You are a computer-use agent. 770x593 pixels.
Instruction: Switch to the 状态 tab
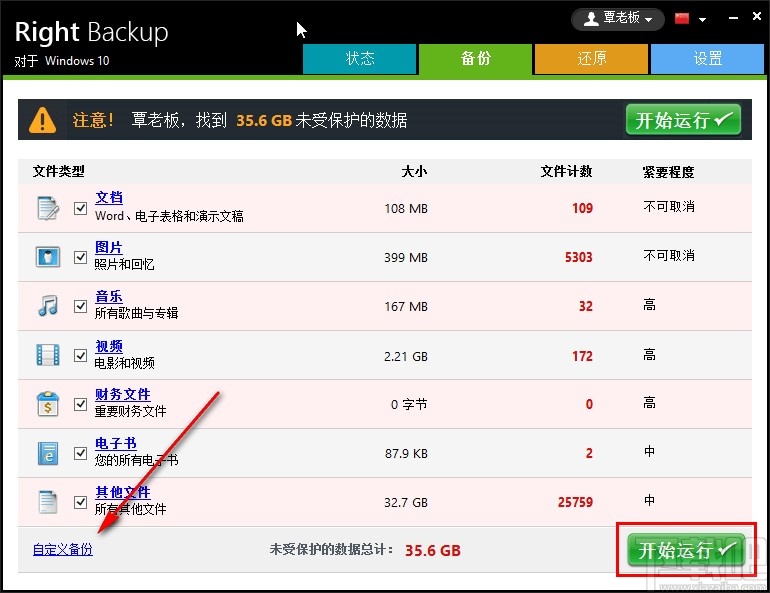point(359,59)
